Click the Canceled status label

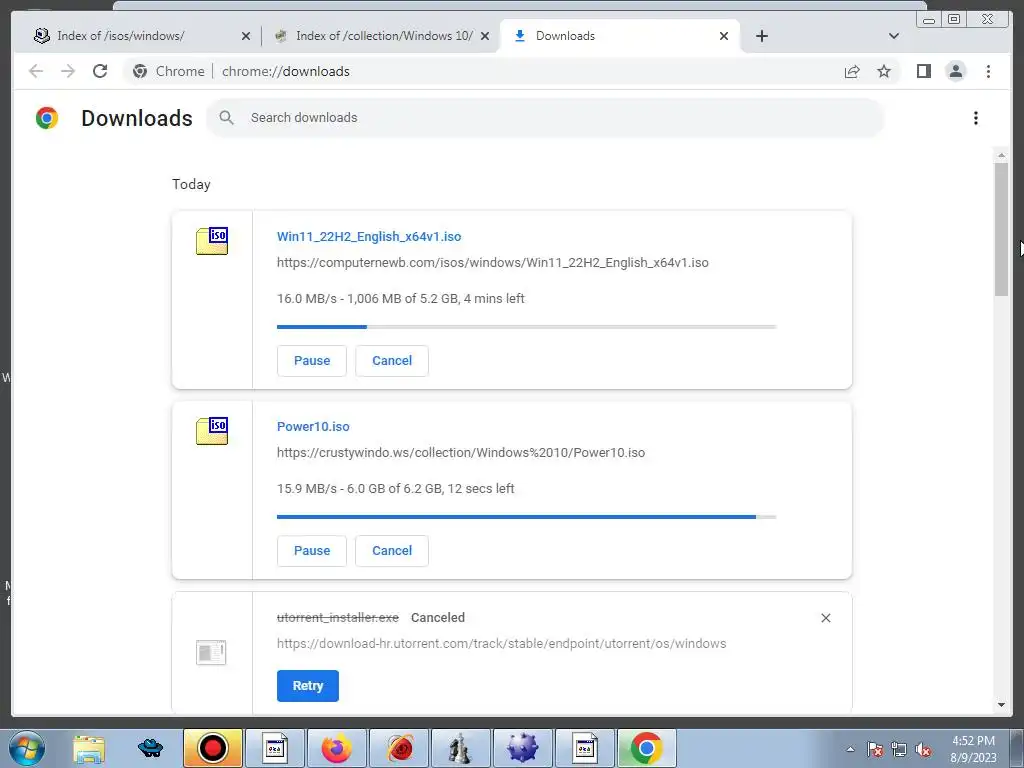(x=438, y=618)
